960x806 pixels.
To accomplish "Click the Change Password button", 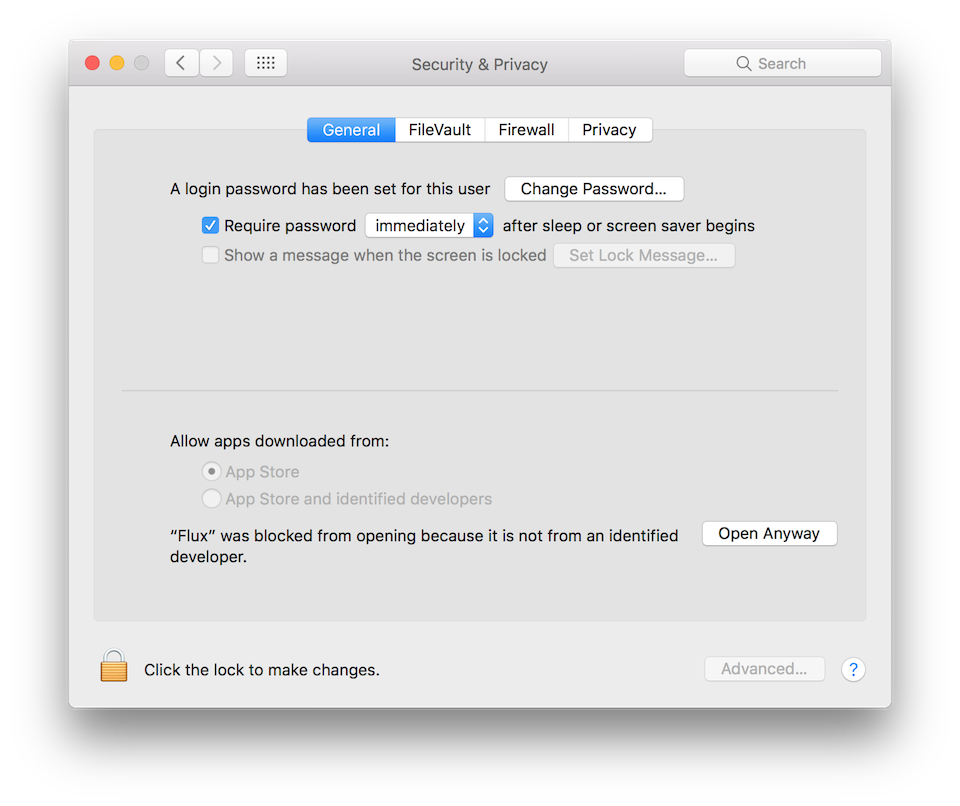I will tap(594, 189).
